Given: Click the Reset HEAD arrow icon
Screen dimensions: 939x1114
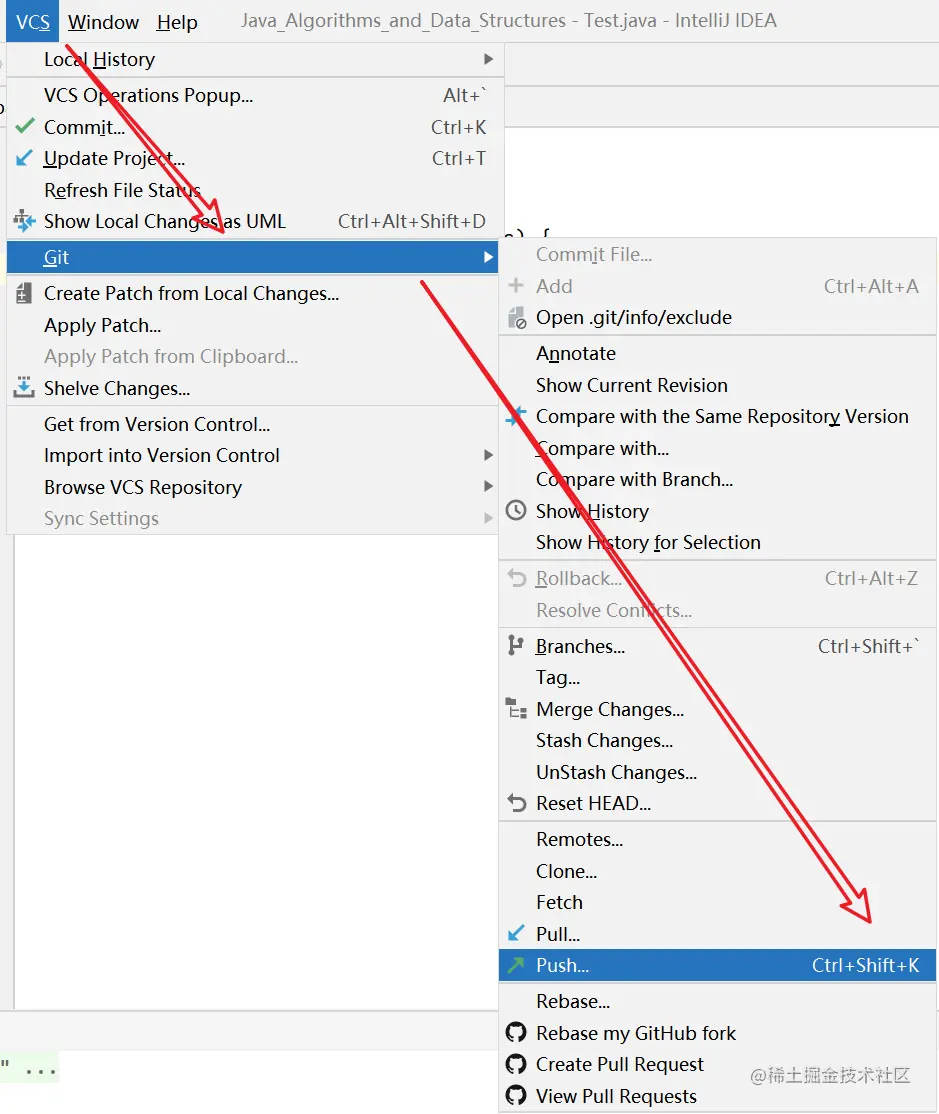Looking at the screenshot, I should click(x=516, y=803).
